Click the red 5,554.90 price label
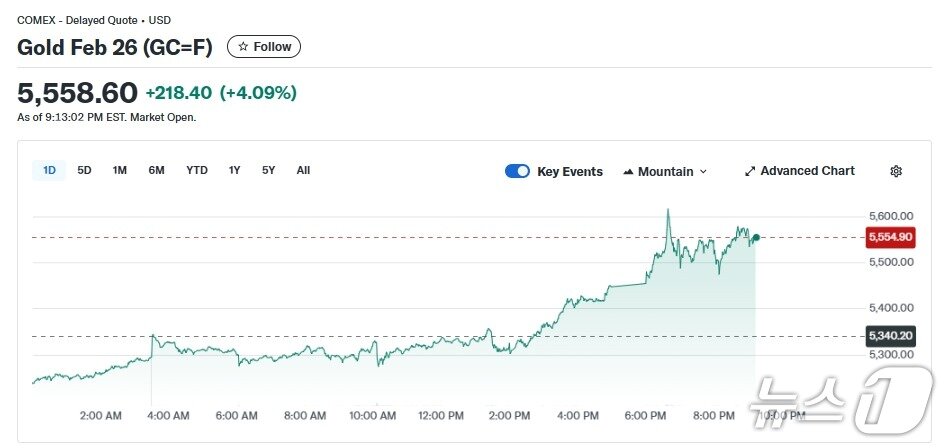Image resolution: width=947 pixels, height=448 pixels. pyautogui.click(x=890, y=237)
